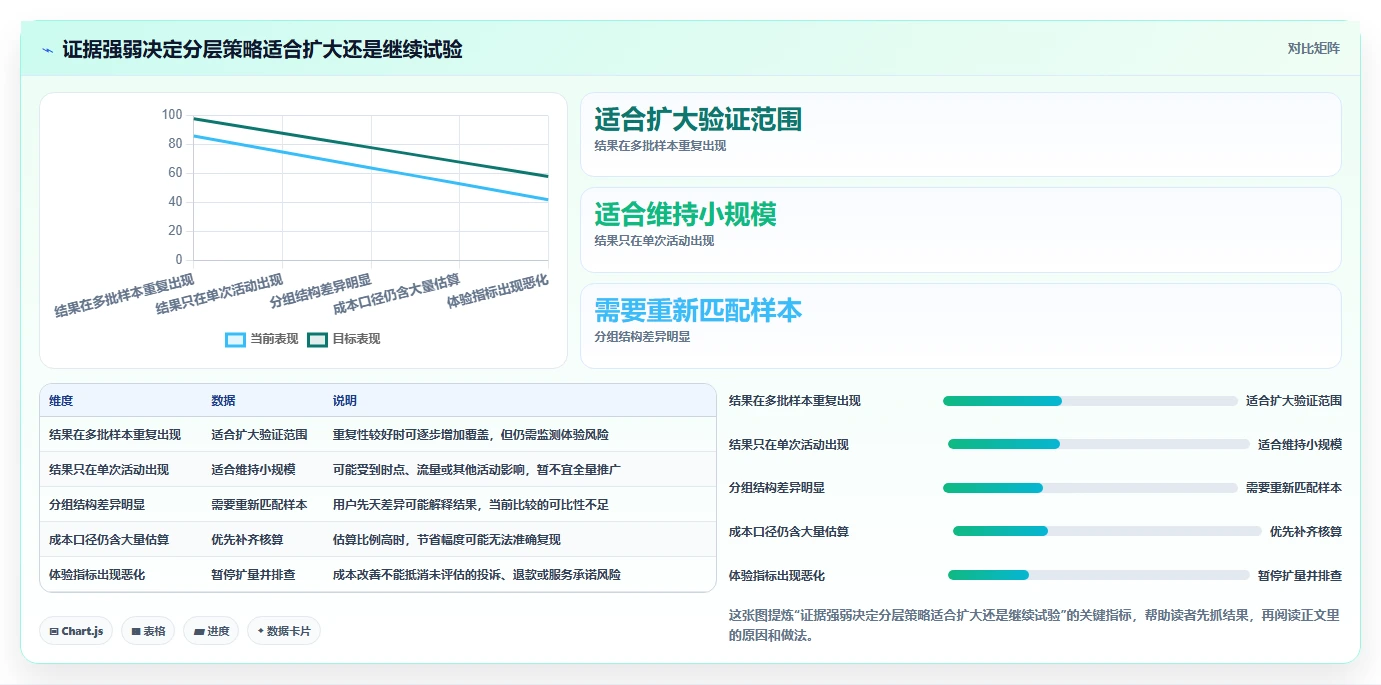Screen dimensions: 1381x685
Task: Click table cell 暂停扩量并排查
Action: point(253,575)
